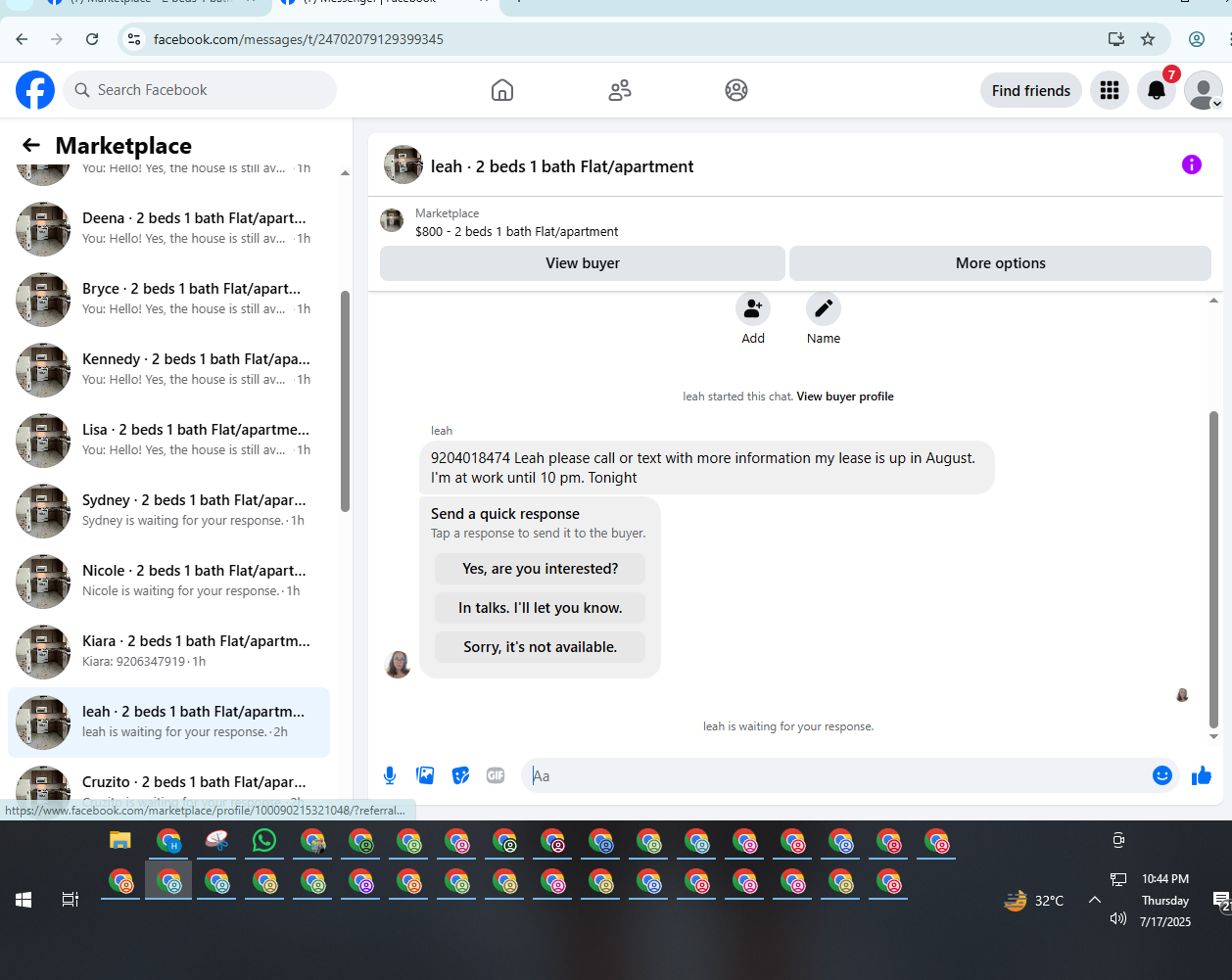Viewport: 1232px width, 980px height.
Task: Open the Groups icon in top navigation
Action: pos(736,90)
